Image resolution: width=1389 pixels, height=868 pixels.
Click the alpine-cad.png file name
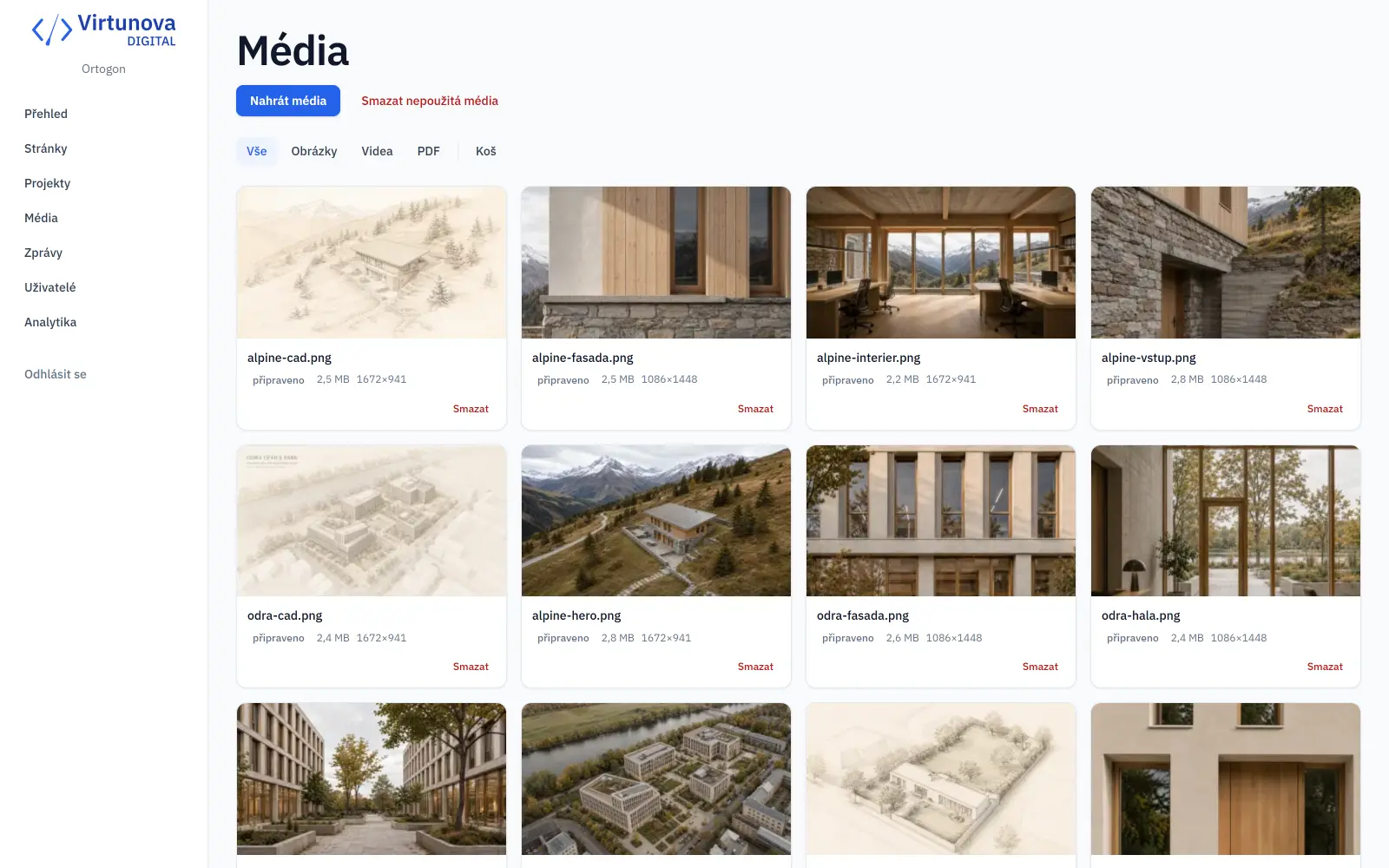pyautogui.click(x=289, y=358)
